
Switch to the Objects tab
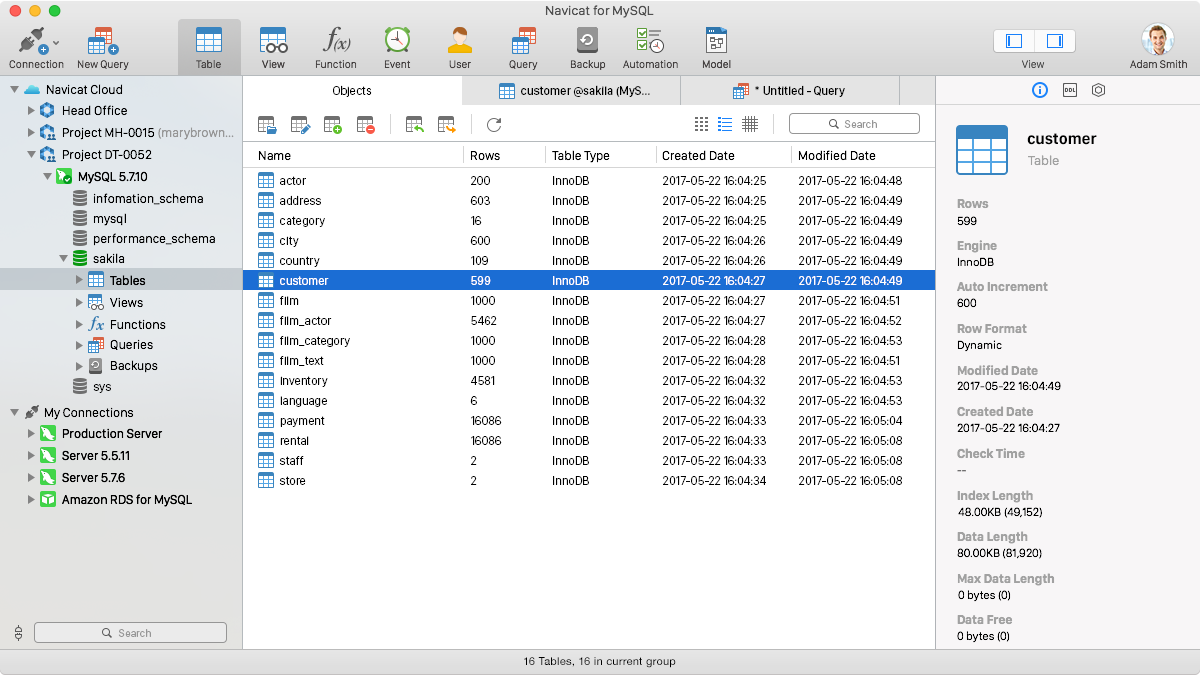(x=352, y=91)
